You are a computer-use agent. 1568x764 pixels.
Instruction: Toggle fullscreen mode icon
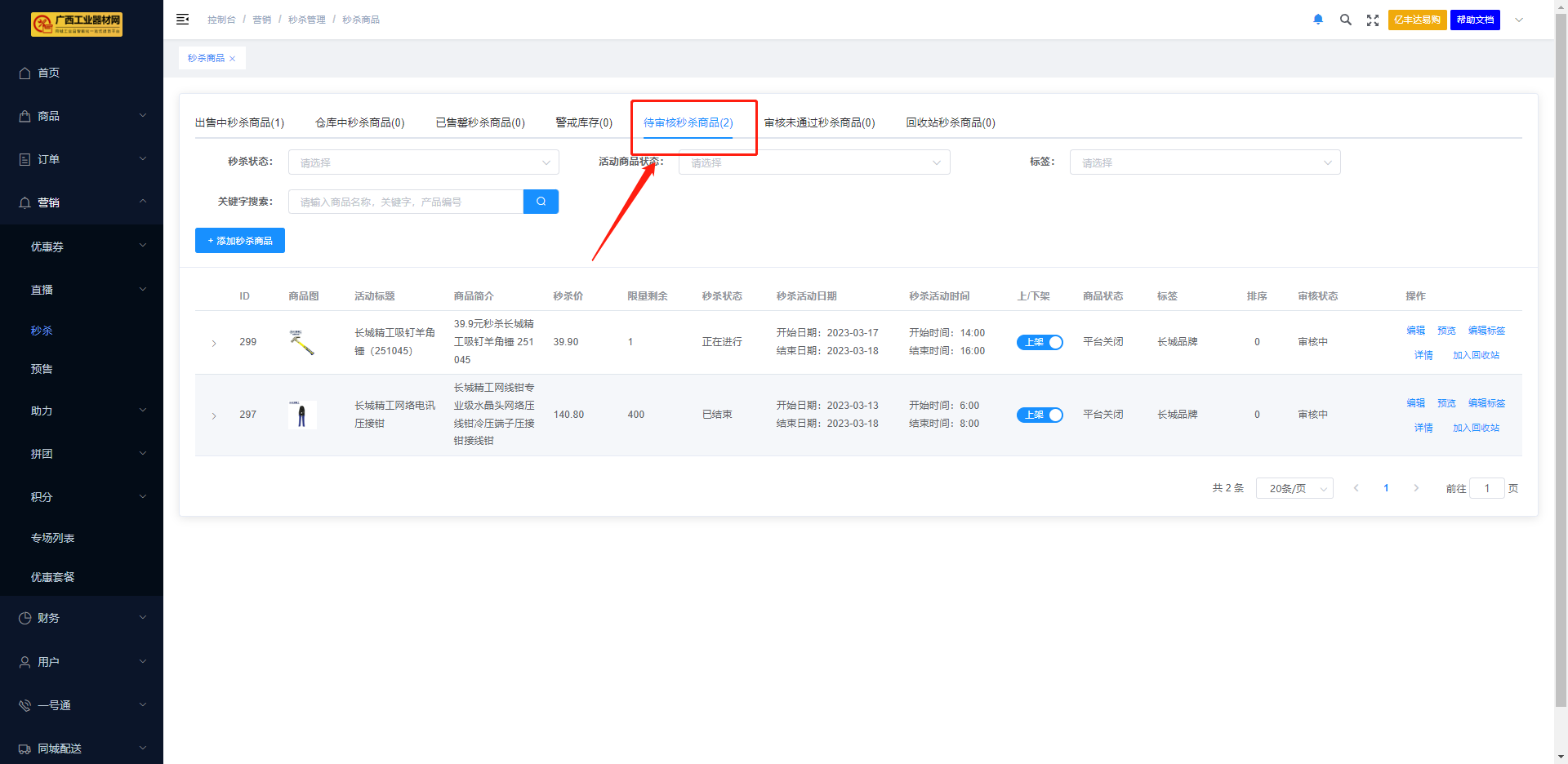[1373, 20]
